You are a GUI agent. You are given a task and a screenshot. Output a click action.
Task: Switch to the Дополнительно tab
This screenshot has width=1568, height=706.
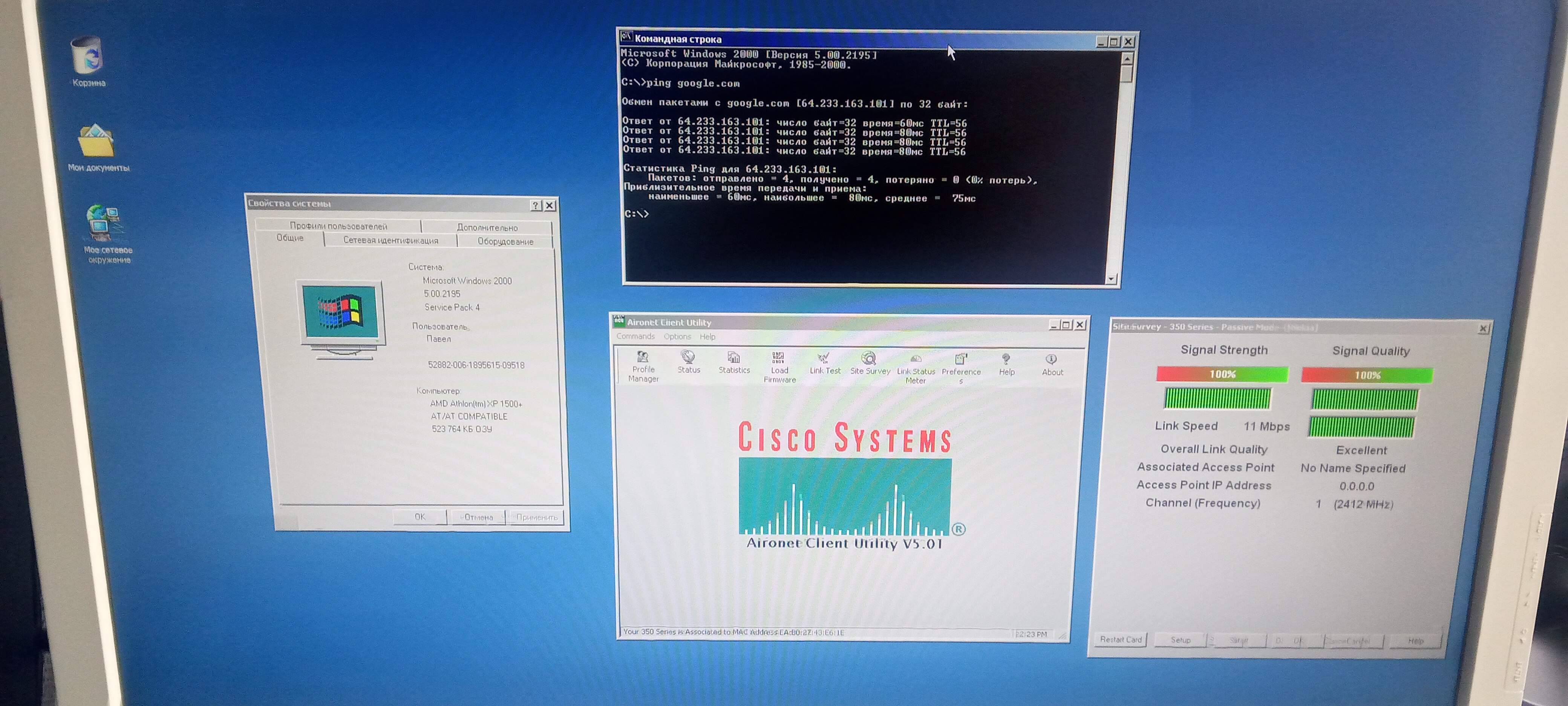pos(487,227)
